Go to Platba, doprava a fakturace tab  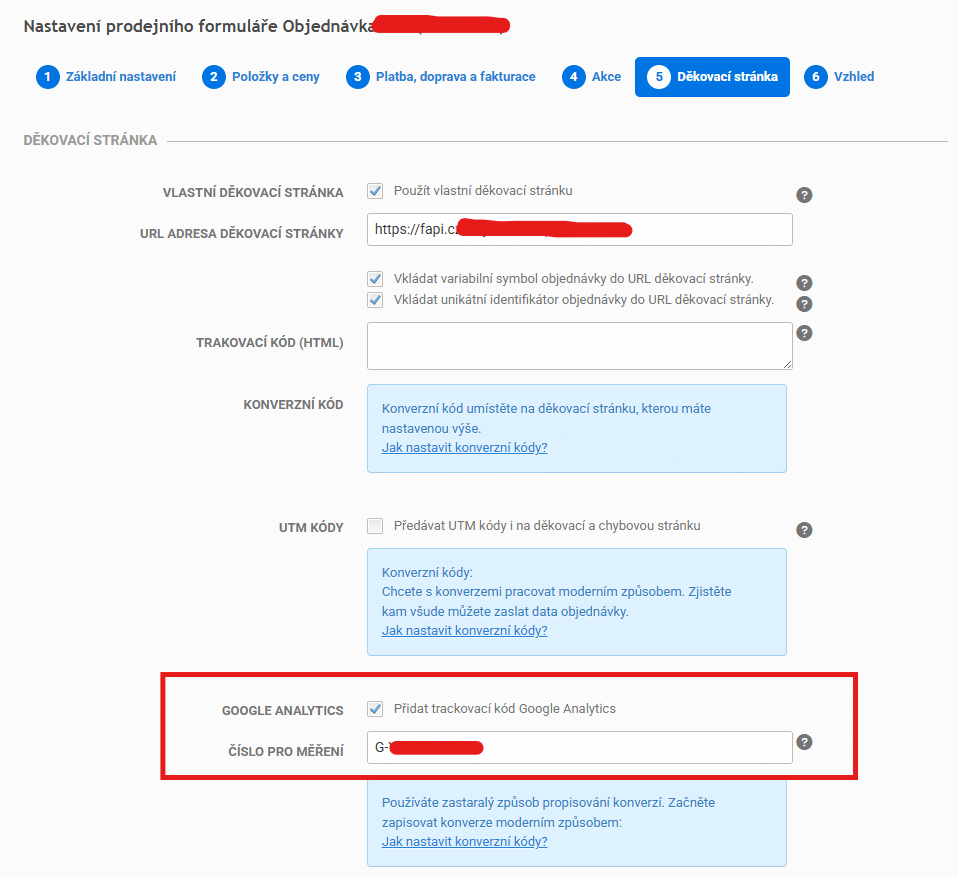(441, 77)
